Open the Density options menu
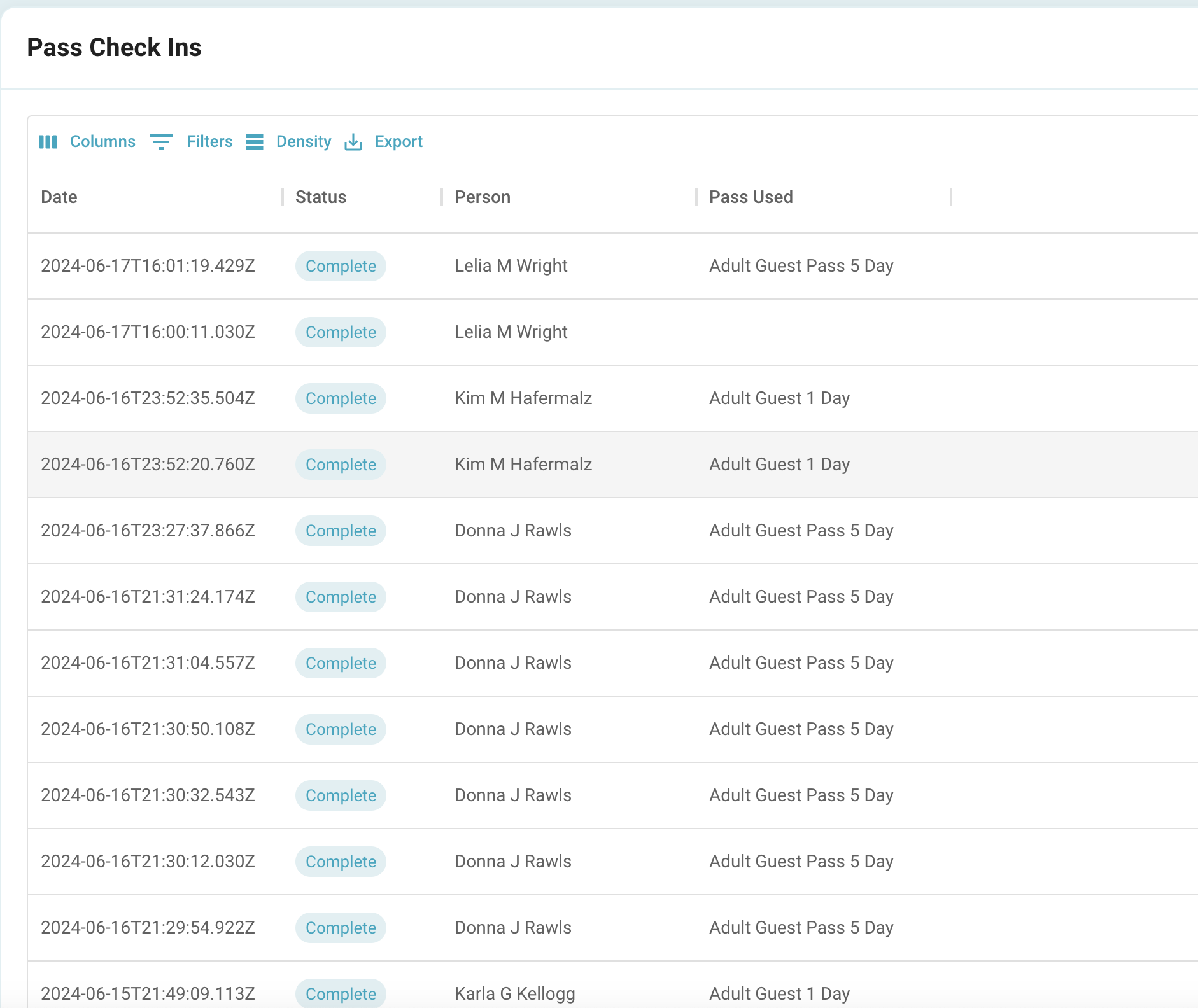Viewport: 1198px width, 1008px height. 289,141
